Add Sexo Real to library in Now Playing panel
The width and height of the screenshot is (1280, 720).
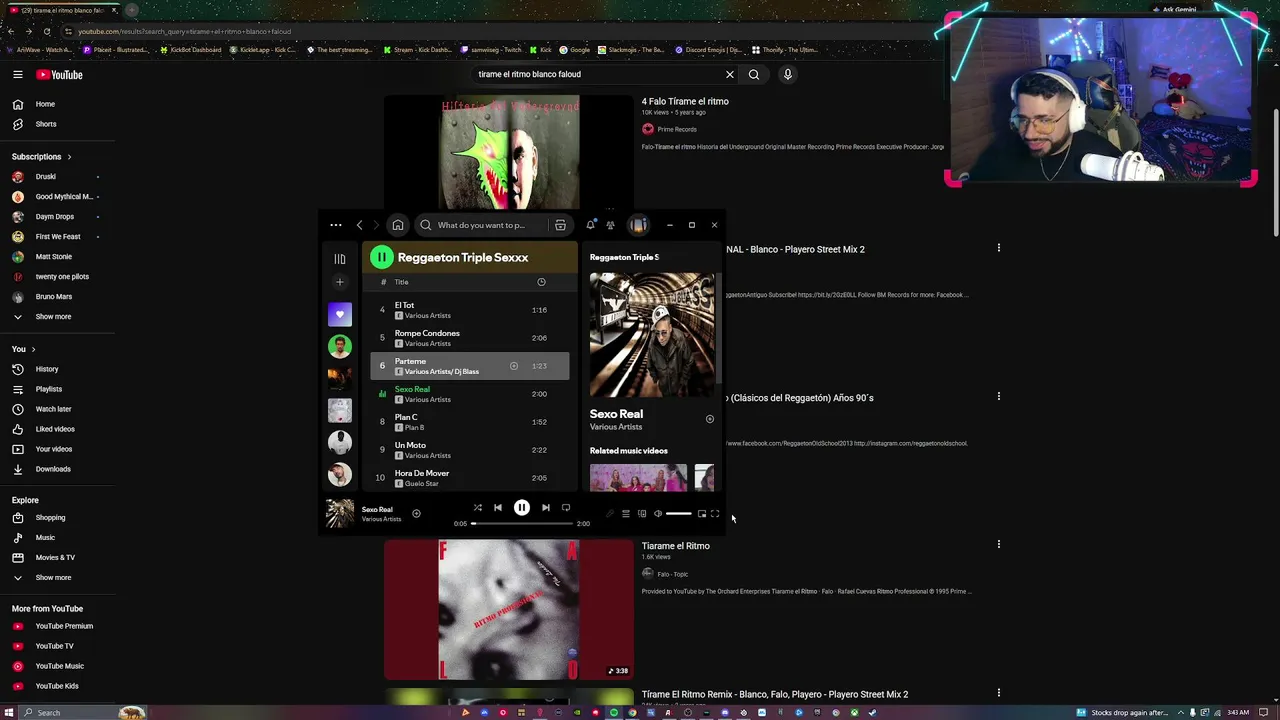click(x=710, y=419)
